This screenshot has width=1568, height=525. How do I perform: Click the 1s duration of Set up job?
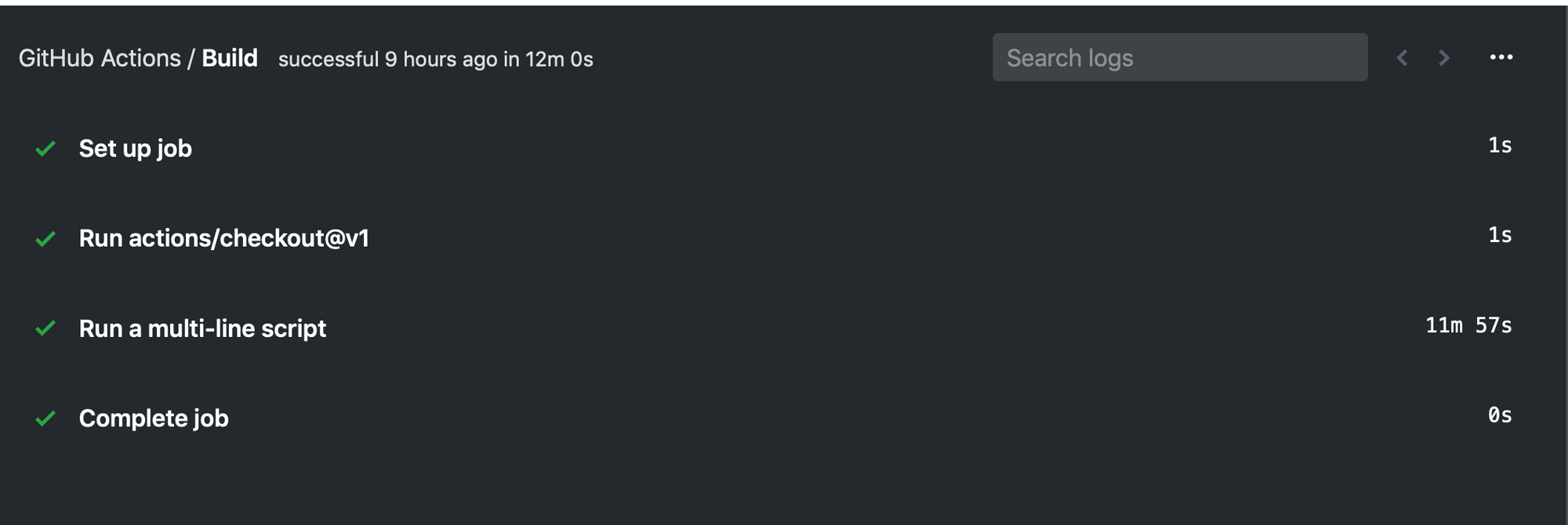1499,146
